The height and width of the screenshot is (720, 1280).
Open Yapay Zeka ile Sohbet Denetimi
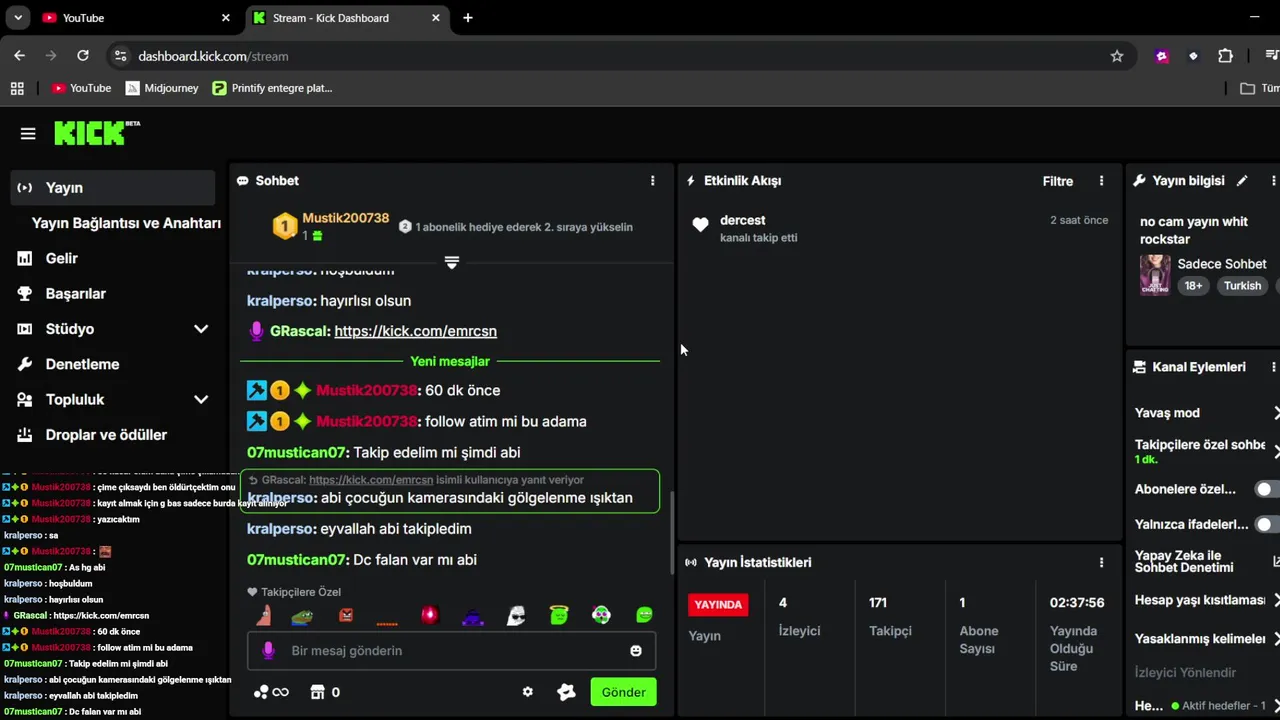pyautogui.click(x=1207, y=562)
